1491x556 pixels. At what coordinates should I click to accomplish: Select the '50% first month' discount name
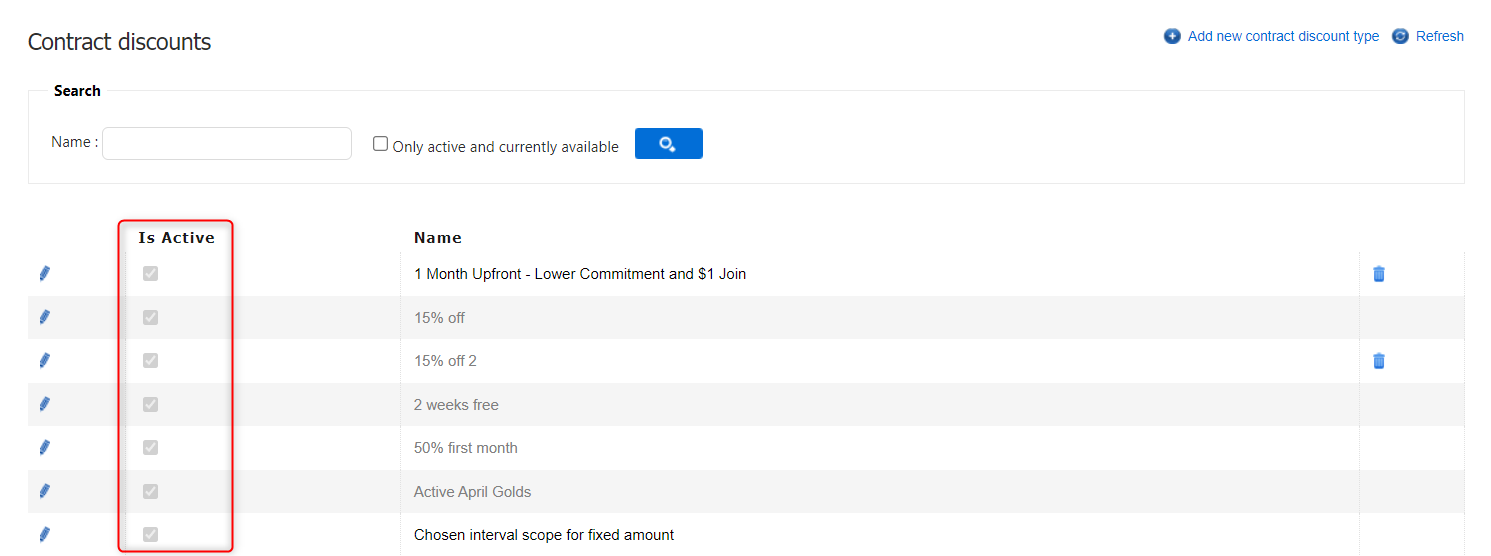tap(465, 448)
